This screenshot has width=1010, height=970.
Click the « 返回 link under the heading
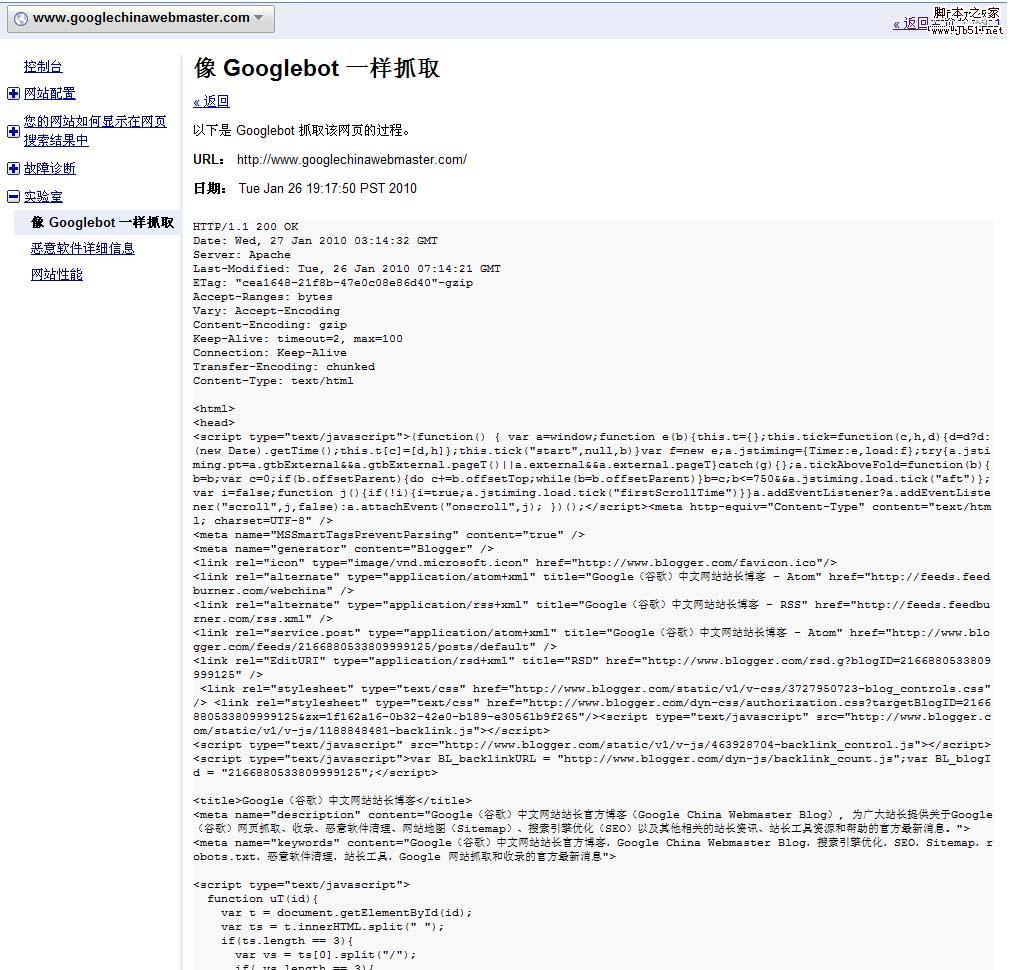pyautogui.click(x=211, y=101)
